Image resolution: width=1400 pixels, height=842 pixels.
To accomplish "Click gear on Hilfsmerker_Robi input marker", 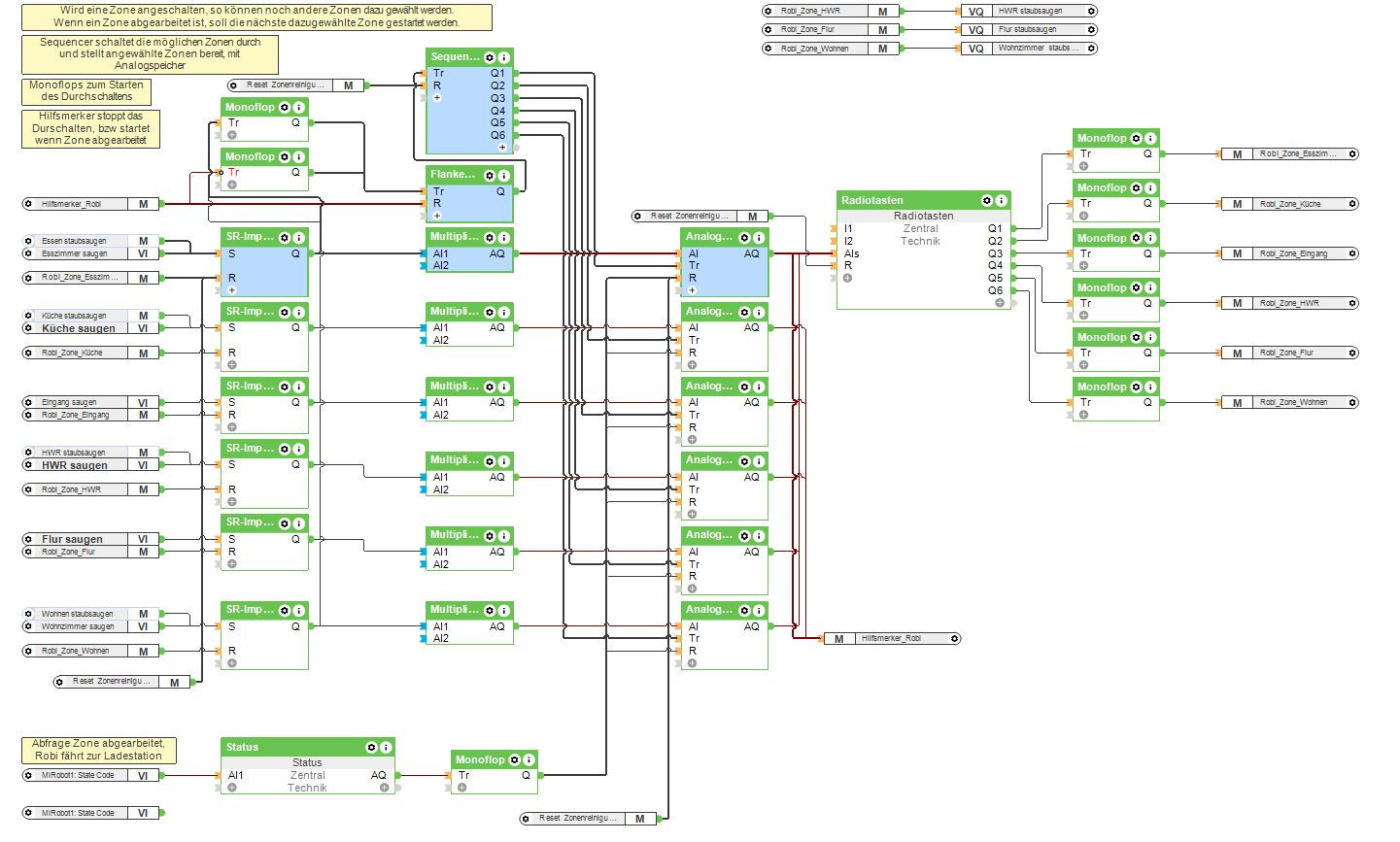I will click(28, 204).
